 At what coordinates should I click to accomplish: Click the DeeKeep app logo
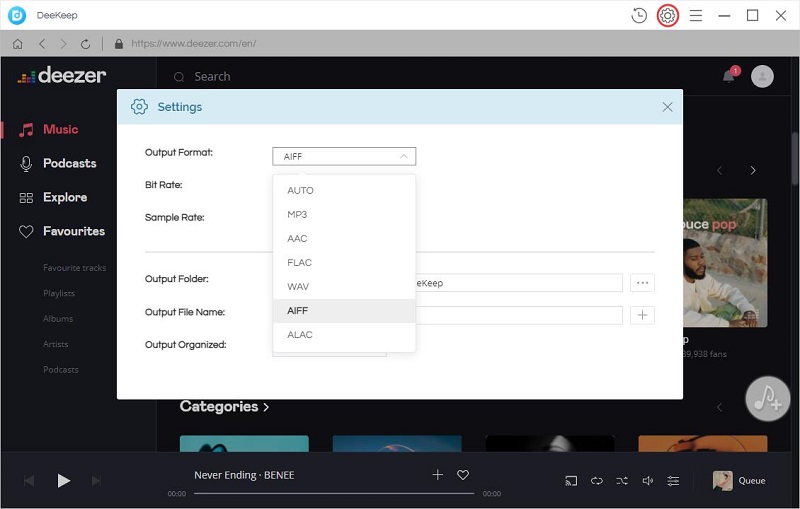[x=17, y=15]
